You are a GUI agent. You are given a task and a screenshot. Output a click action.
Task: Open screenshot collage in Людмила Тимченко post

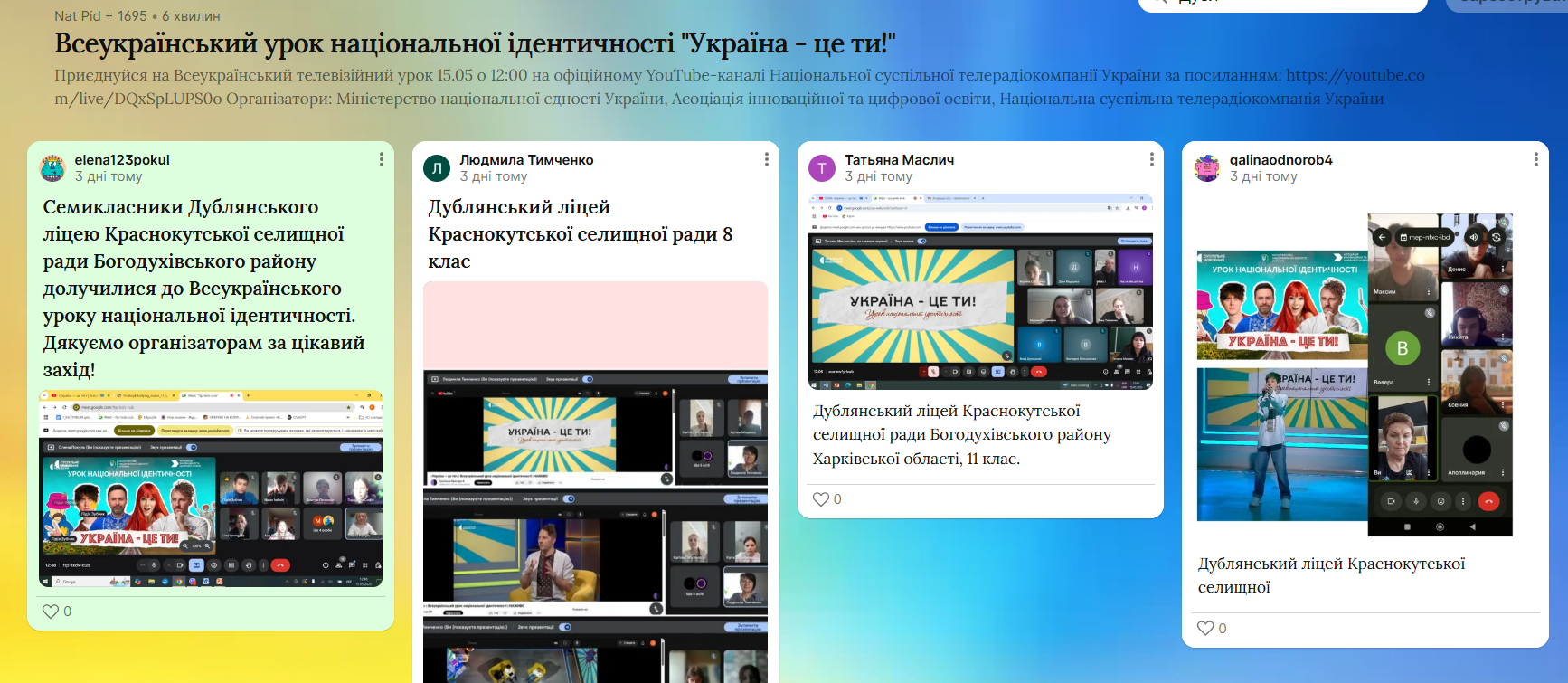pos(595,482)
